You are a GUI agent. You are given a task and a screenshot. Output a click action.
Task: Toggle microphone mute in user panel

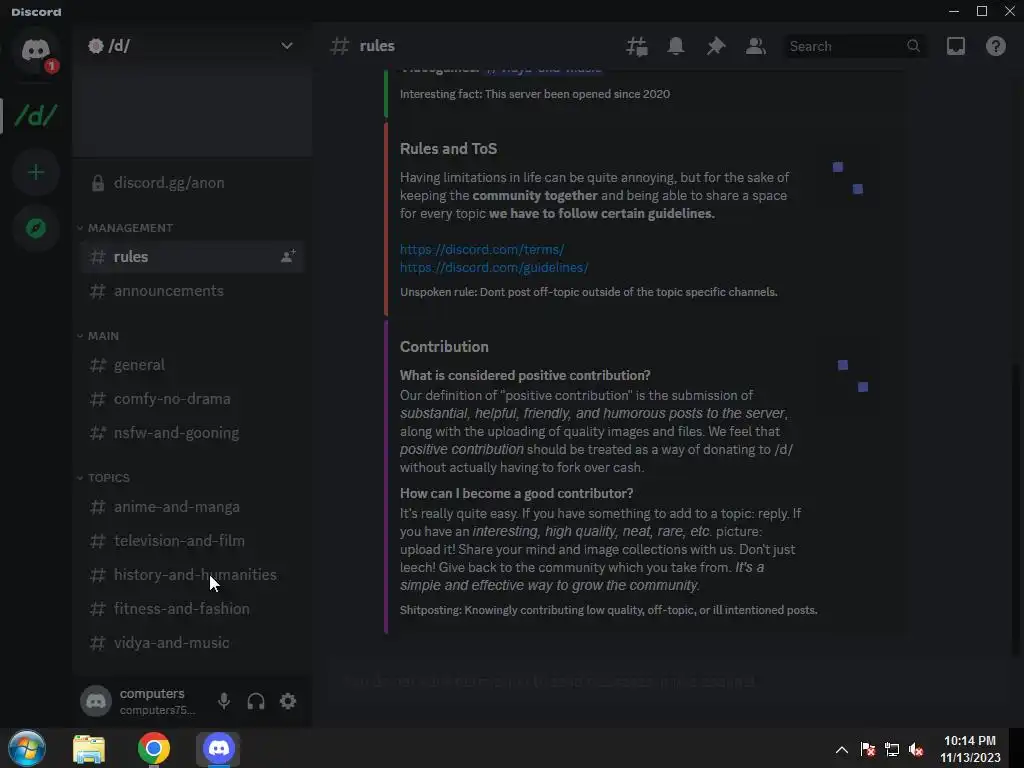click(x=224, y=701)
